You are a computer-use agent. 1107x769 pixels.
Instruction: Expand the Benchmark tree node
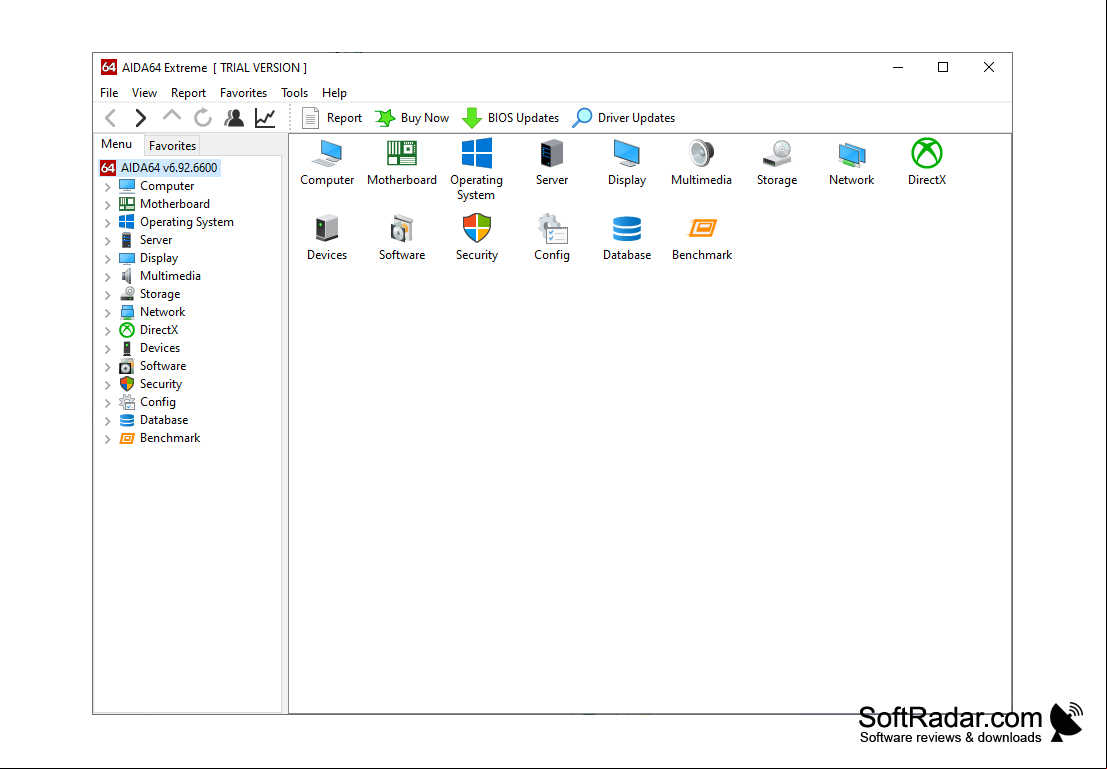pyautogui.click(x=107, y=439)
